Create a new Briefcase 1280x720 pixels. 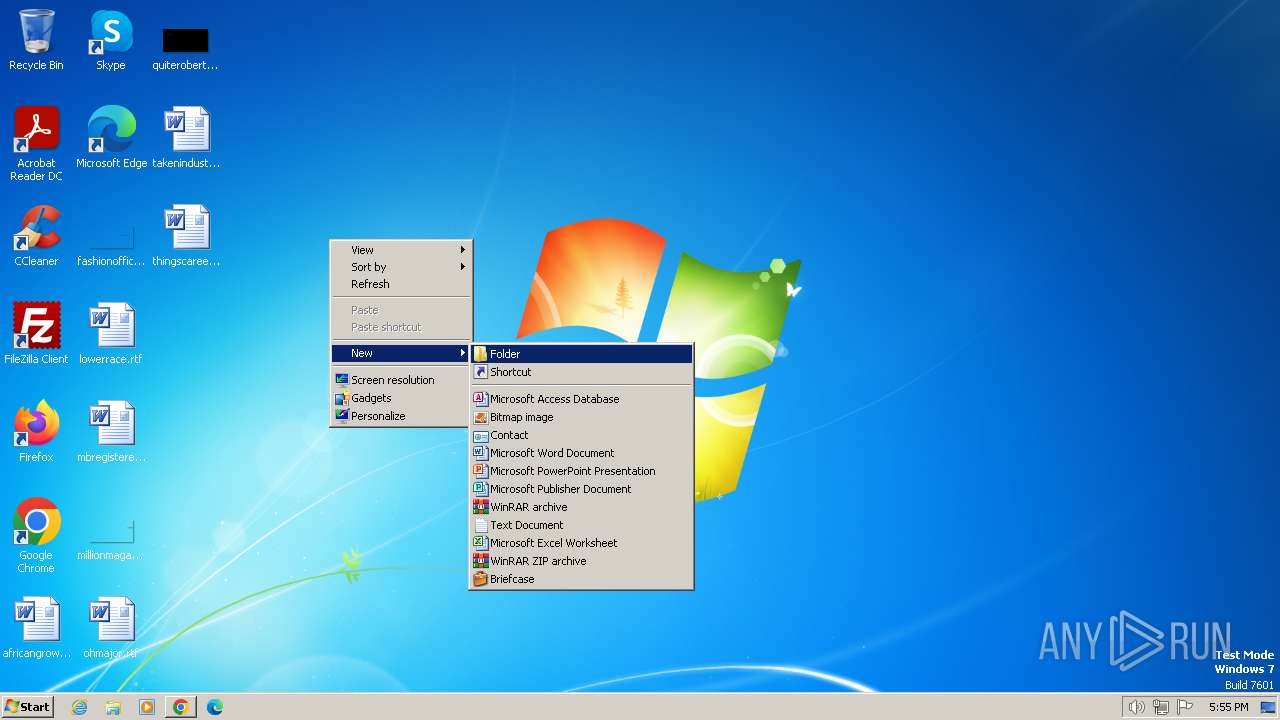[581, 579]
